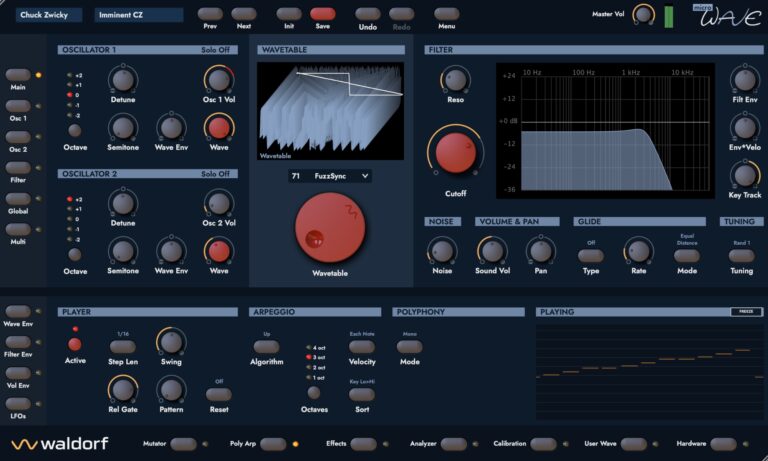This screenshot has width=768, height=461.
Task: Toggle the Player Active button
Action: point(75,344)
